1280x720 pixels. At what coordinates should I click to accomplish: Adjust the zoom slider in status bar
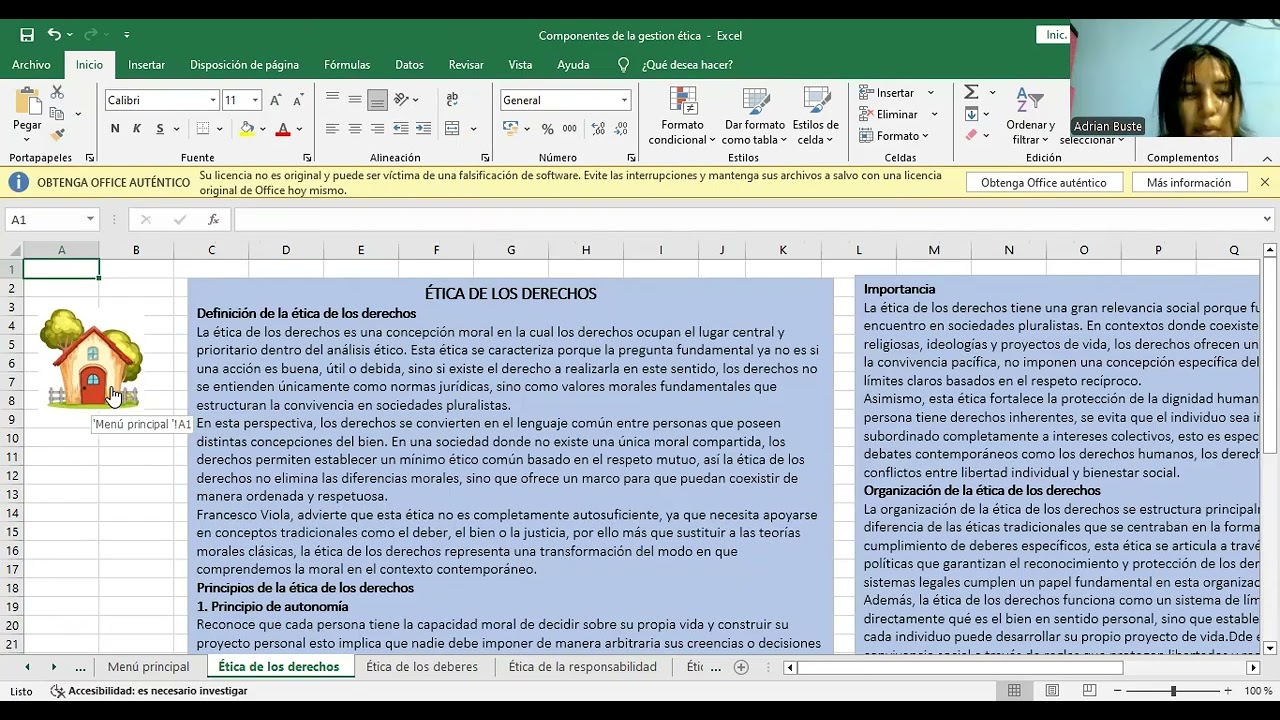coord(1173,691)
